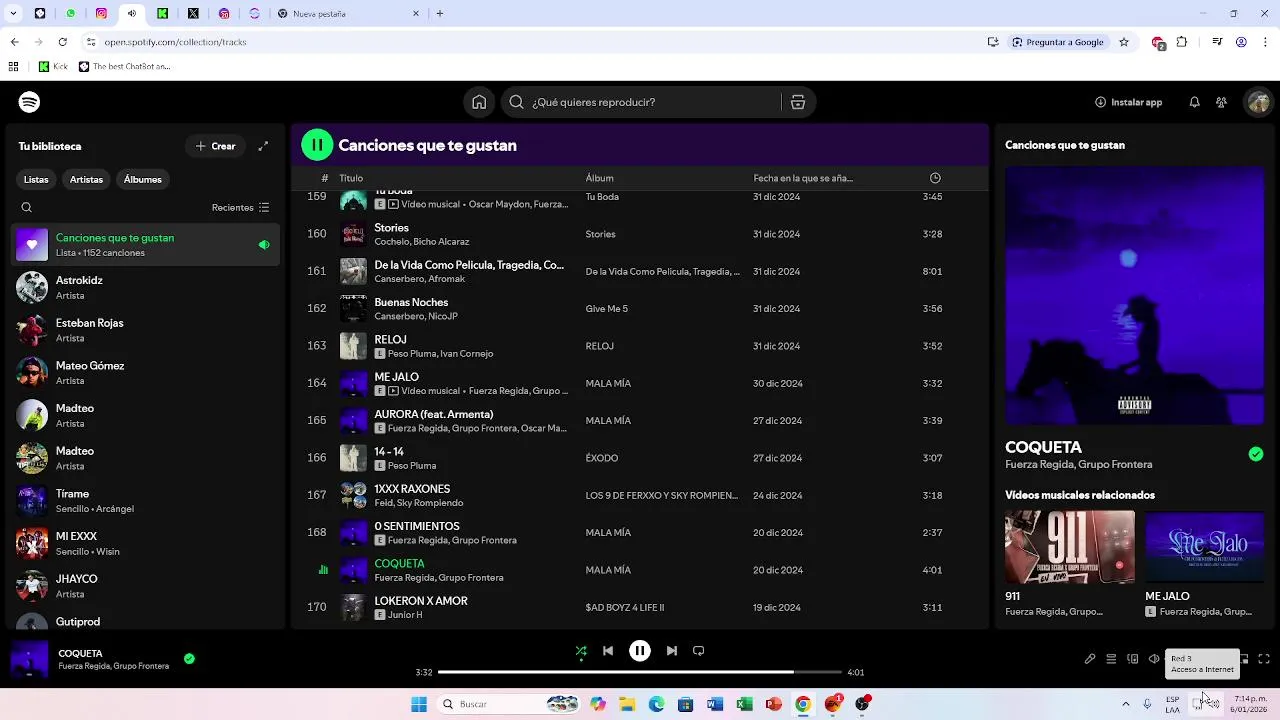
Task: Open the play queue icon
Action: tap(1111, 659)
